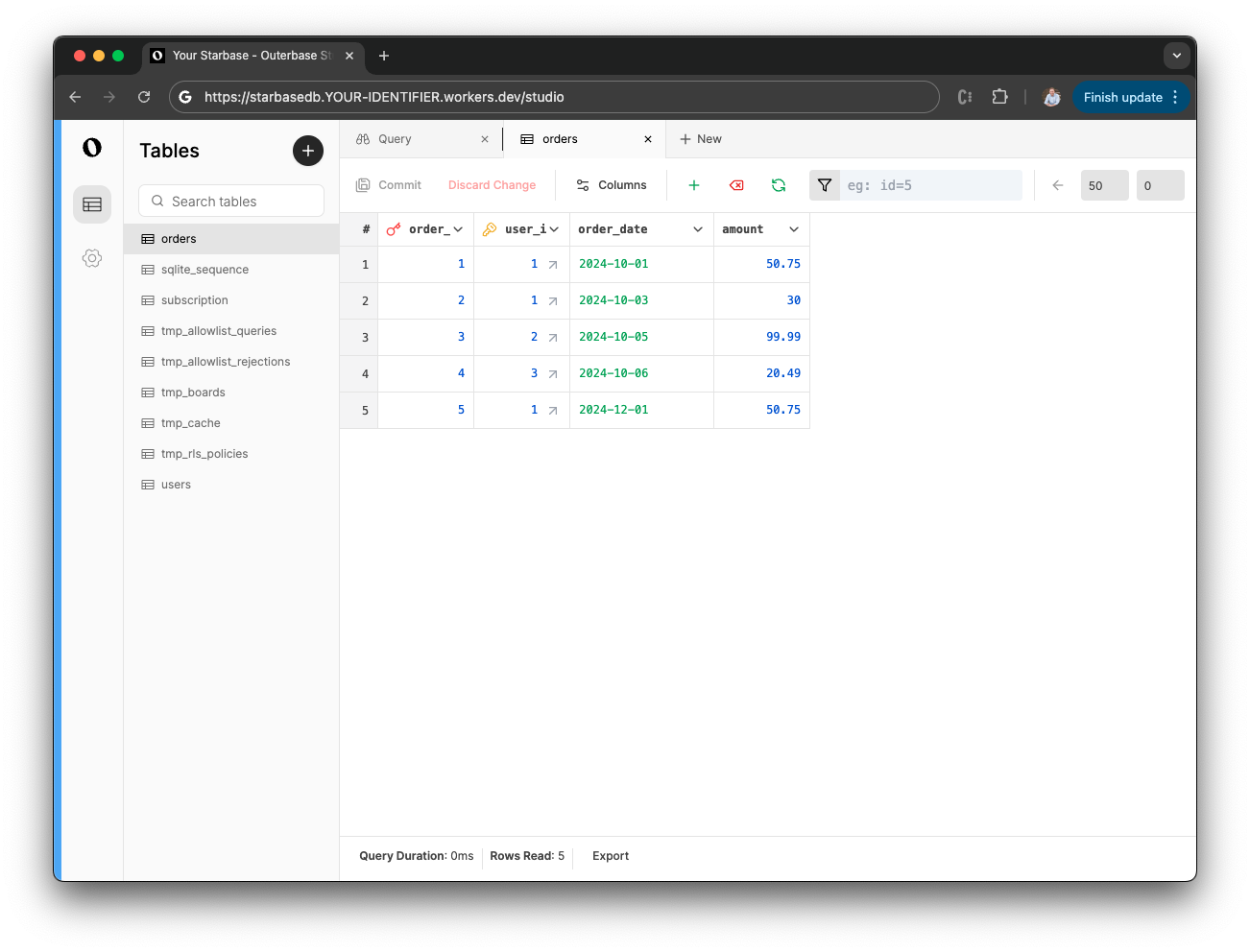The image size is (1250, 952).
Task: Select the tmp_cache table
Action: (x=231, y=423)
